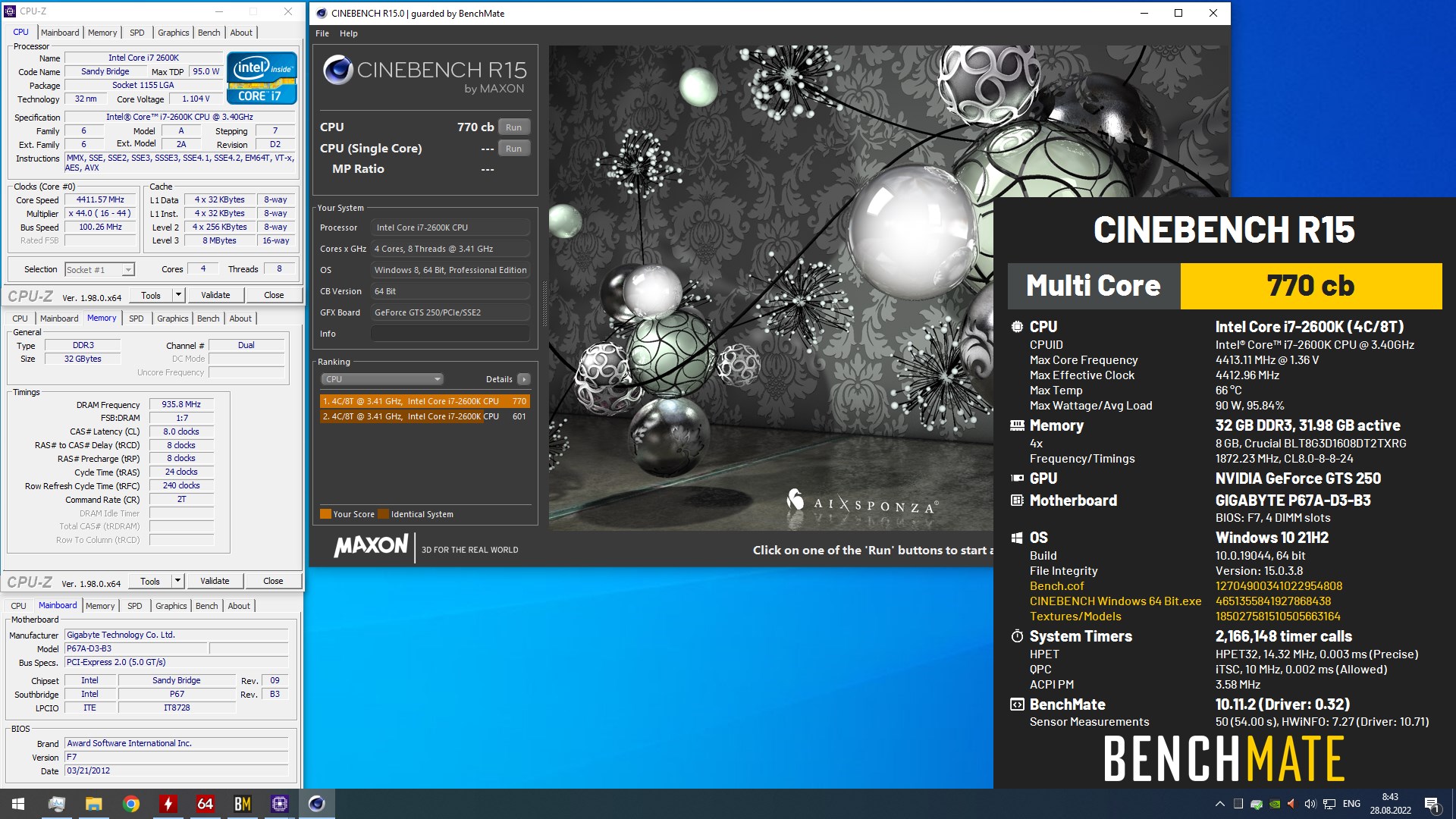Switch to Mainboard tab in top CPU-Z window
Viewport: 1456px width, 819px height.
point(60,33)
